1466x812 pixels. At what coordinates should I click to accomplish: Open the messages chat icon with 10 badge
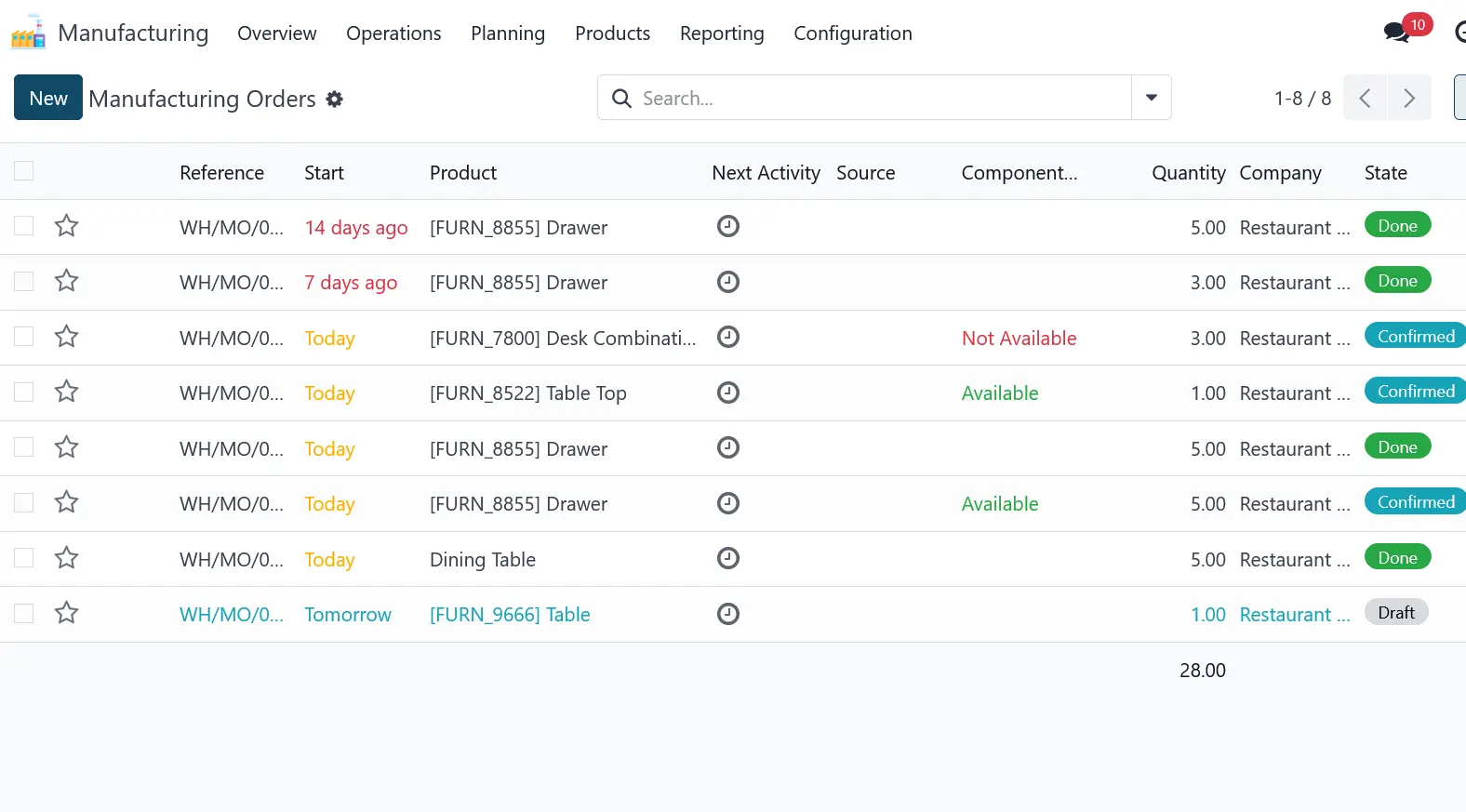pos(1397,33)
